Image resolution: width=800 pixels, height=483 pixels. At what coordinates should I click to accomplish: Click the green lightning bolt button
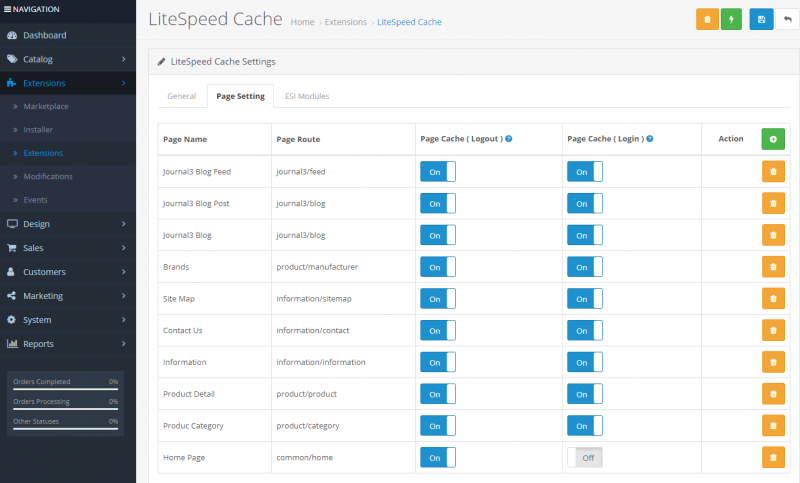click(731, 19)
